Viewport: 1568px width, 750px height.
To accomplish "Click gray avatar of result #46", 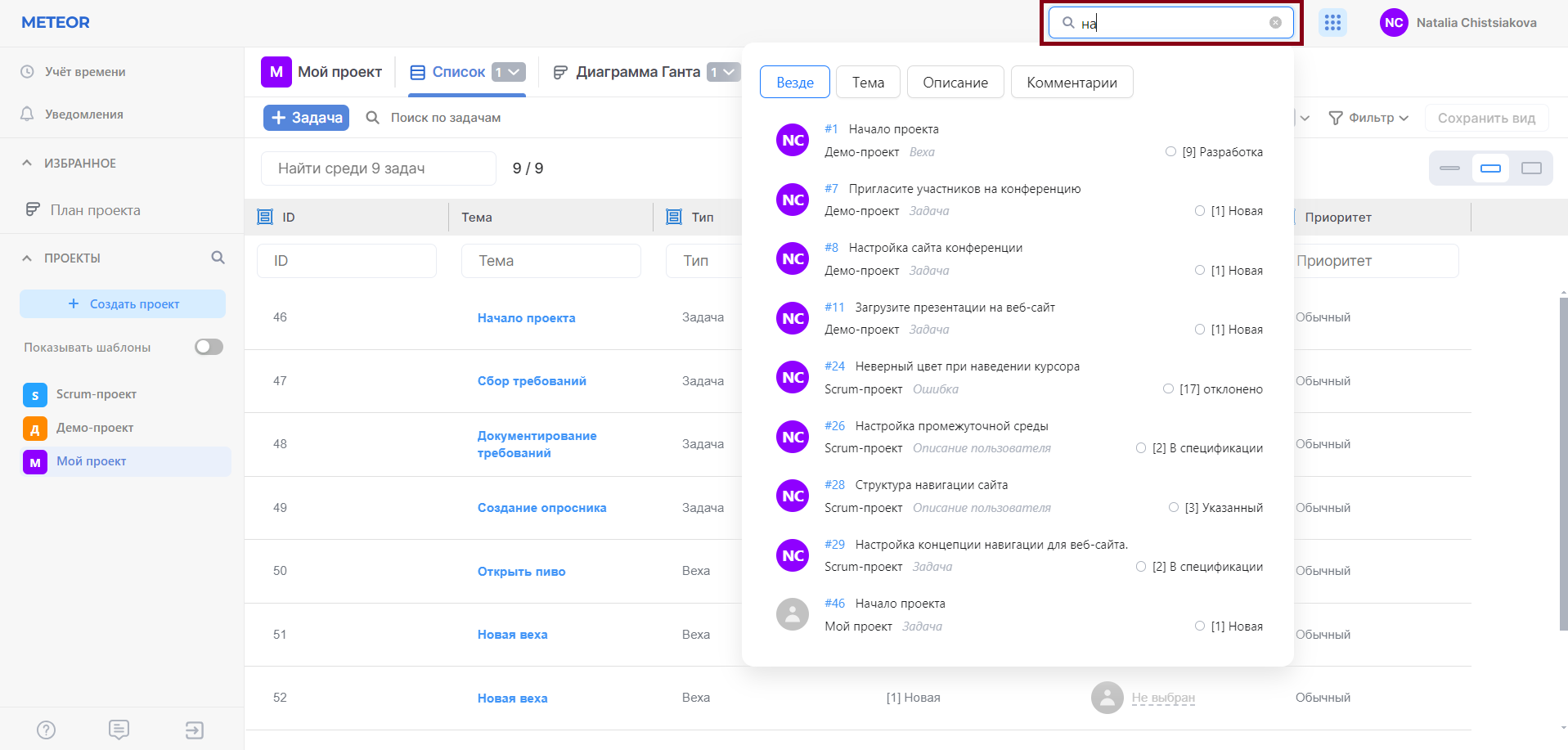I will [x=793, y=614].
